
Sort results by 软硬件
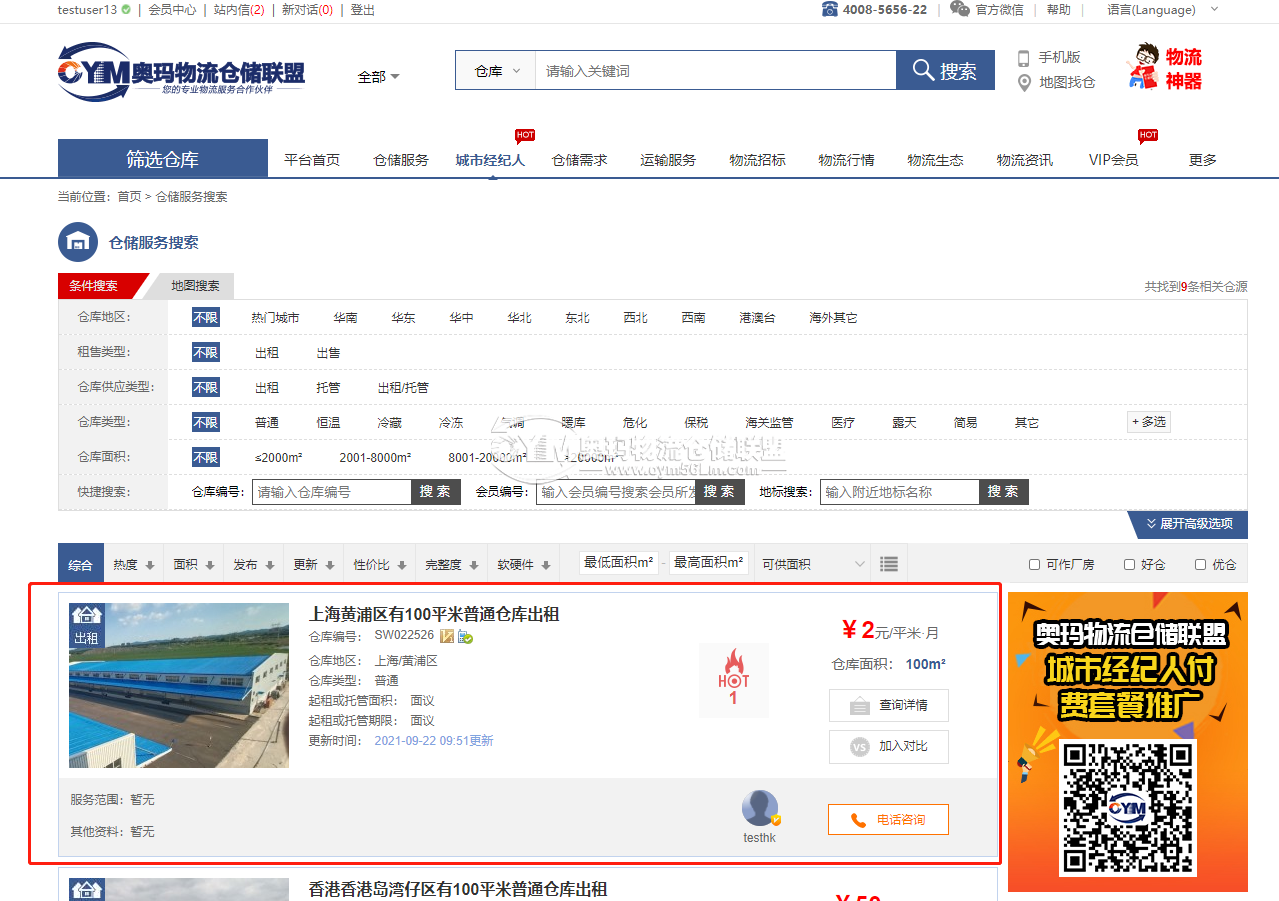click(523, 564)
